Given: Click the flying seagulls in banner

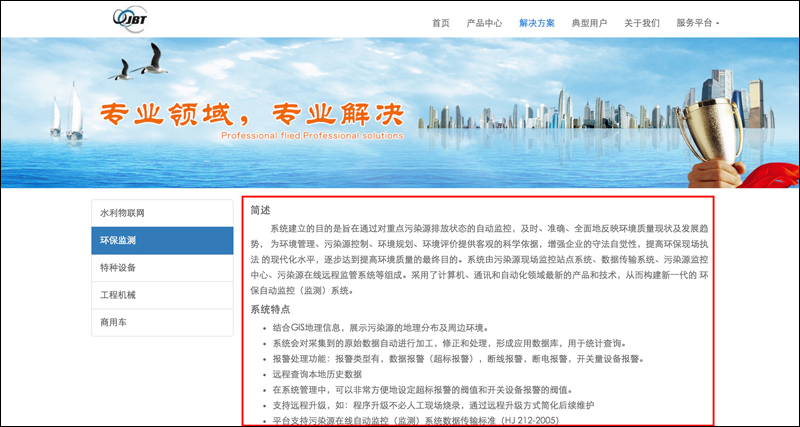Looking at the screenshot, I should pos(140,62).
